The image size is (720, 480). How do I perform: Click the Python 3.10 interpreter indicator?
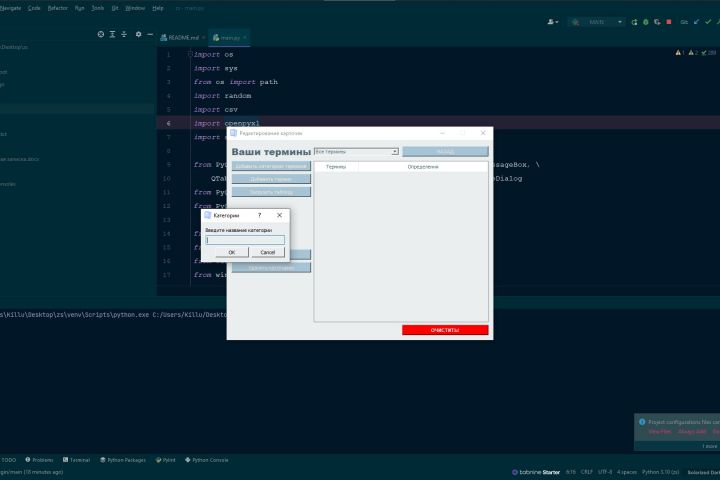pos(660,472)
